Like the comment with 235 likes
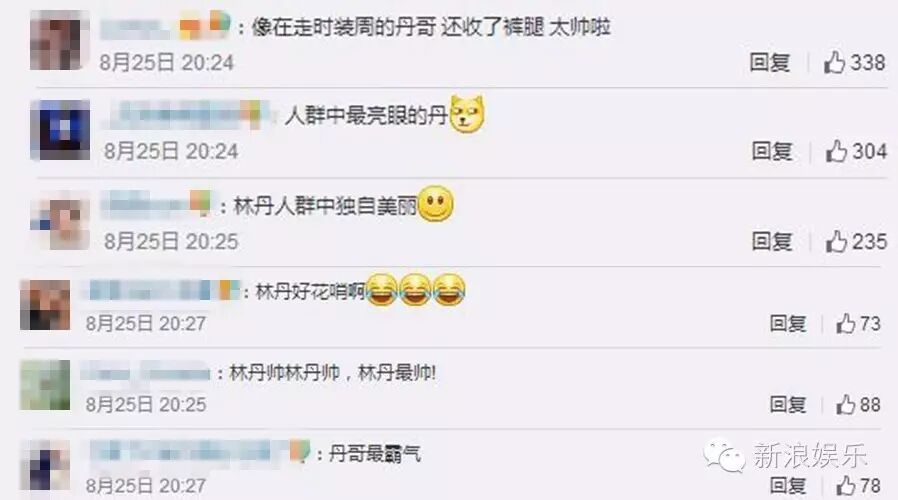 tap(836, 241)
